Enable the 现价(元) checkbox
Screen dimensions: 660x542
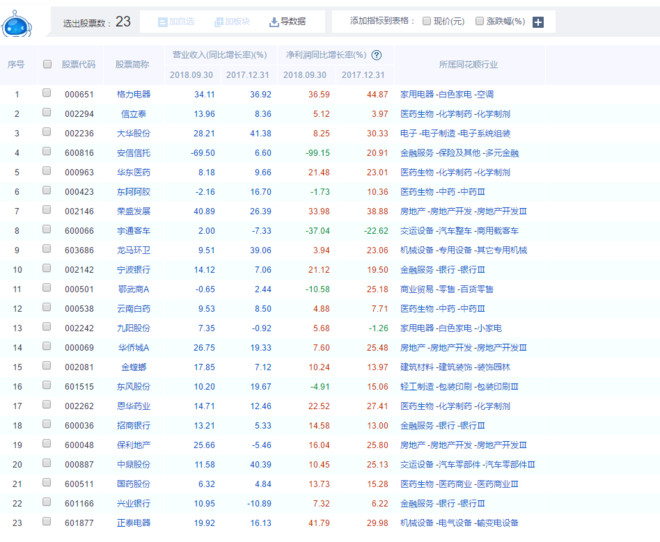pyautogui.click(x=428, y=21)
